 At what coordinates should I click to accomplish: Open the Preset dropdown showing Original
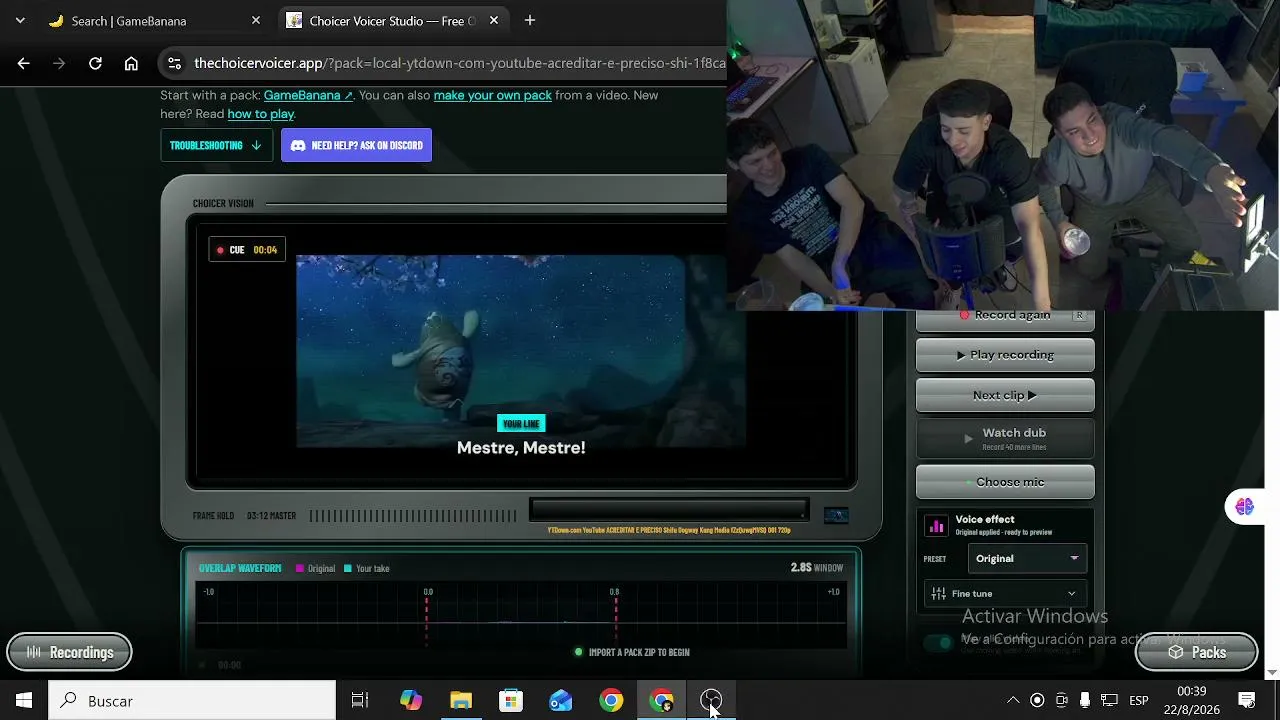click(1026, 559)
